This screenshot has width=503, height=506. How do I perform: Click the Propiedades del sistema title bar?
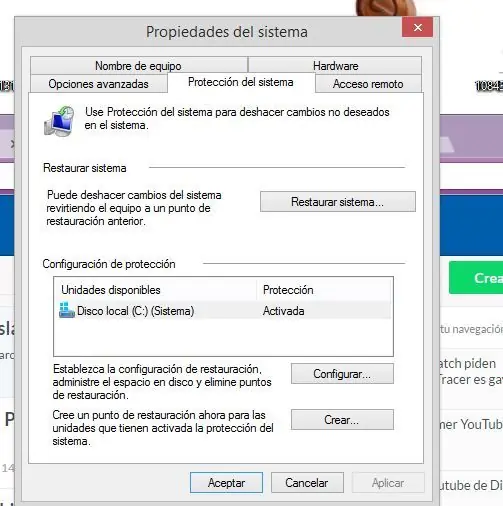(227, 32)
